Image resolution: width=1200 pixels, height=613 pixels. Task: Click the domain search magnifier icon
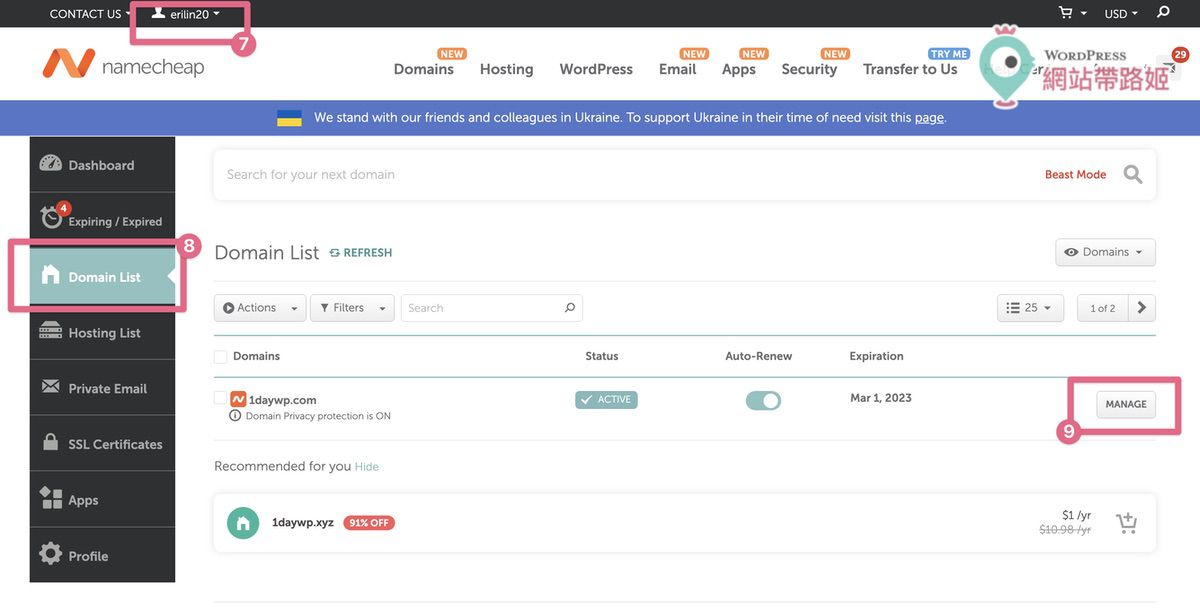(1132, 174)
